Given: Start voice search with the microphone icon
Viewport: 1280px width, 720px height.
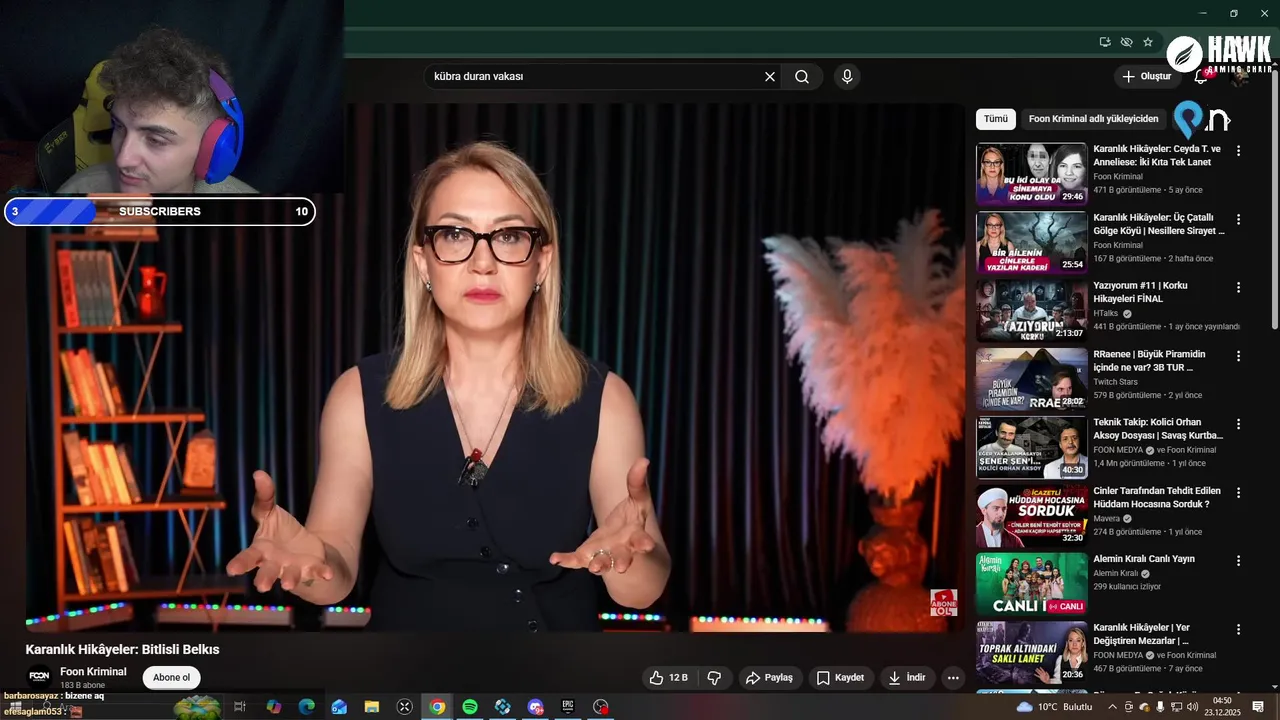Looking at the screenshot, I should pos(847,77).
